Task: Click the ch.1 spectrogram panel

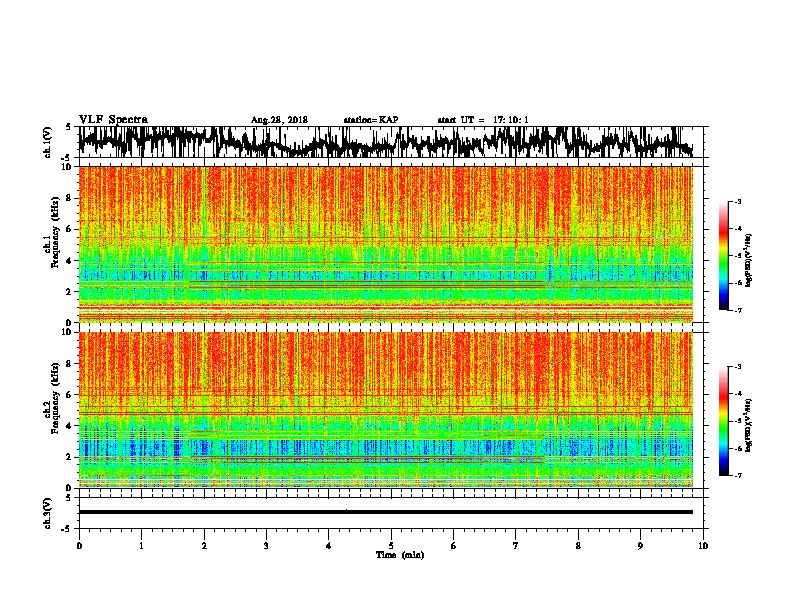Action: point(385,244)
